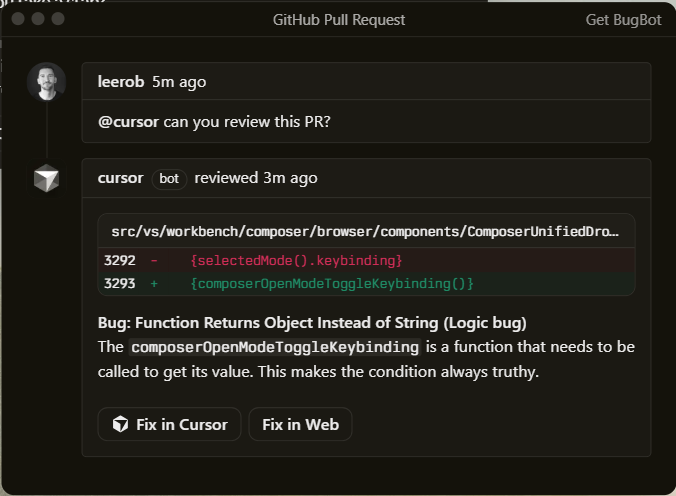676x496 pixels.
Task: Click leerob's profile avatar photo
Action: [x=46, y=82]
